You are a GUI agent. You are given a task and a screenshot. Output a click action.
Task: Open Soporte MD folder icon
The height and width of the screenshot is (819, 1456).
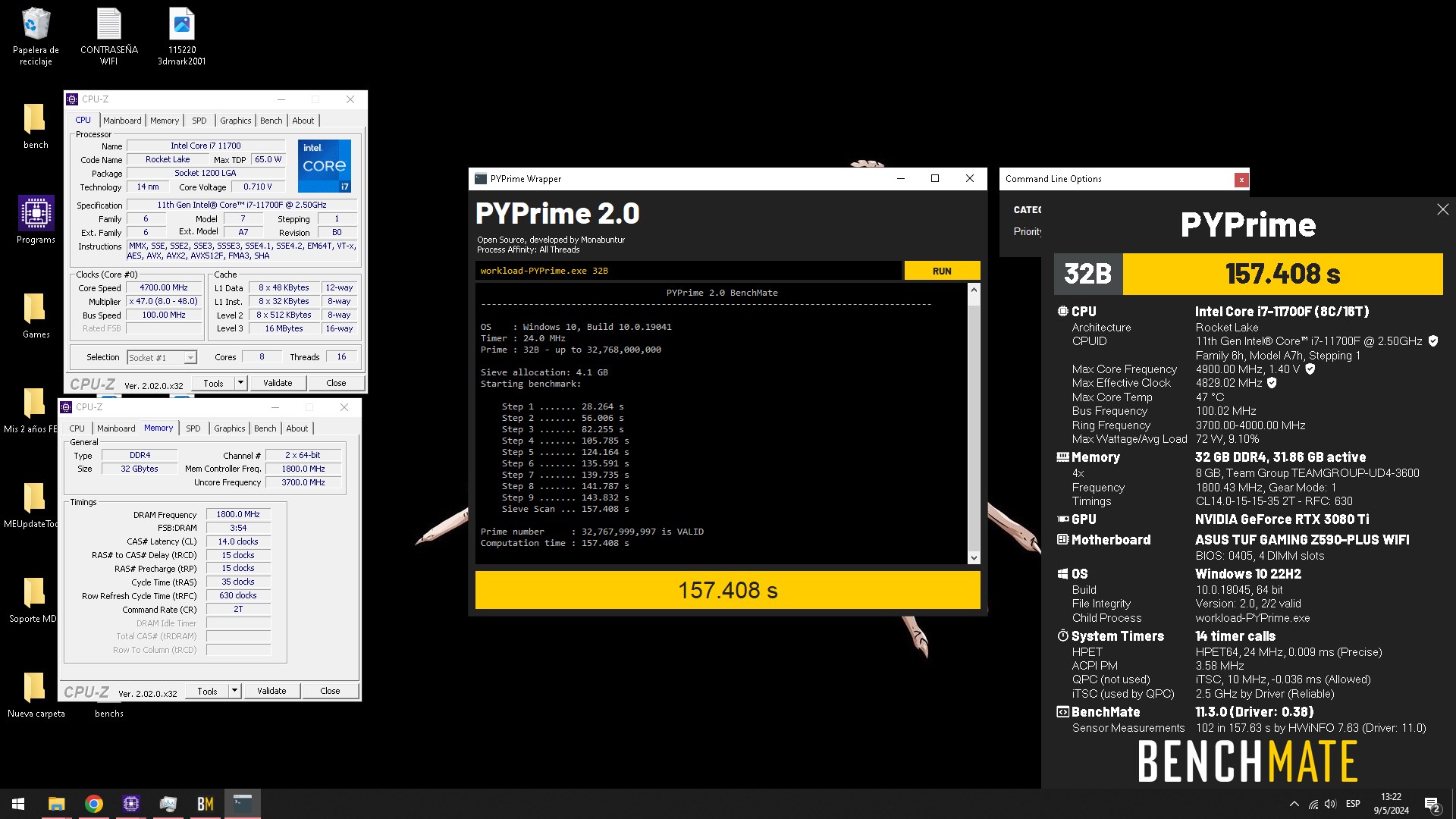point(32,600)
